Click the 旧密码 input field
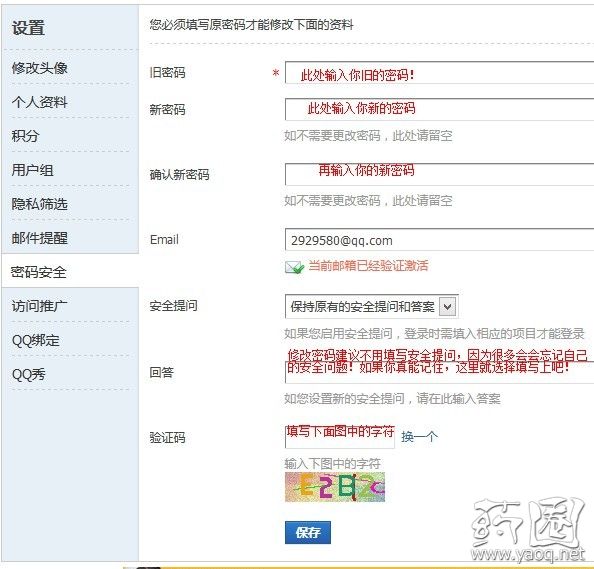Screen dimensions: 594x569 439,72
